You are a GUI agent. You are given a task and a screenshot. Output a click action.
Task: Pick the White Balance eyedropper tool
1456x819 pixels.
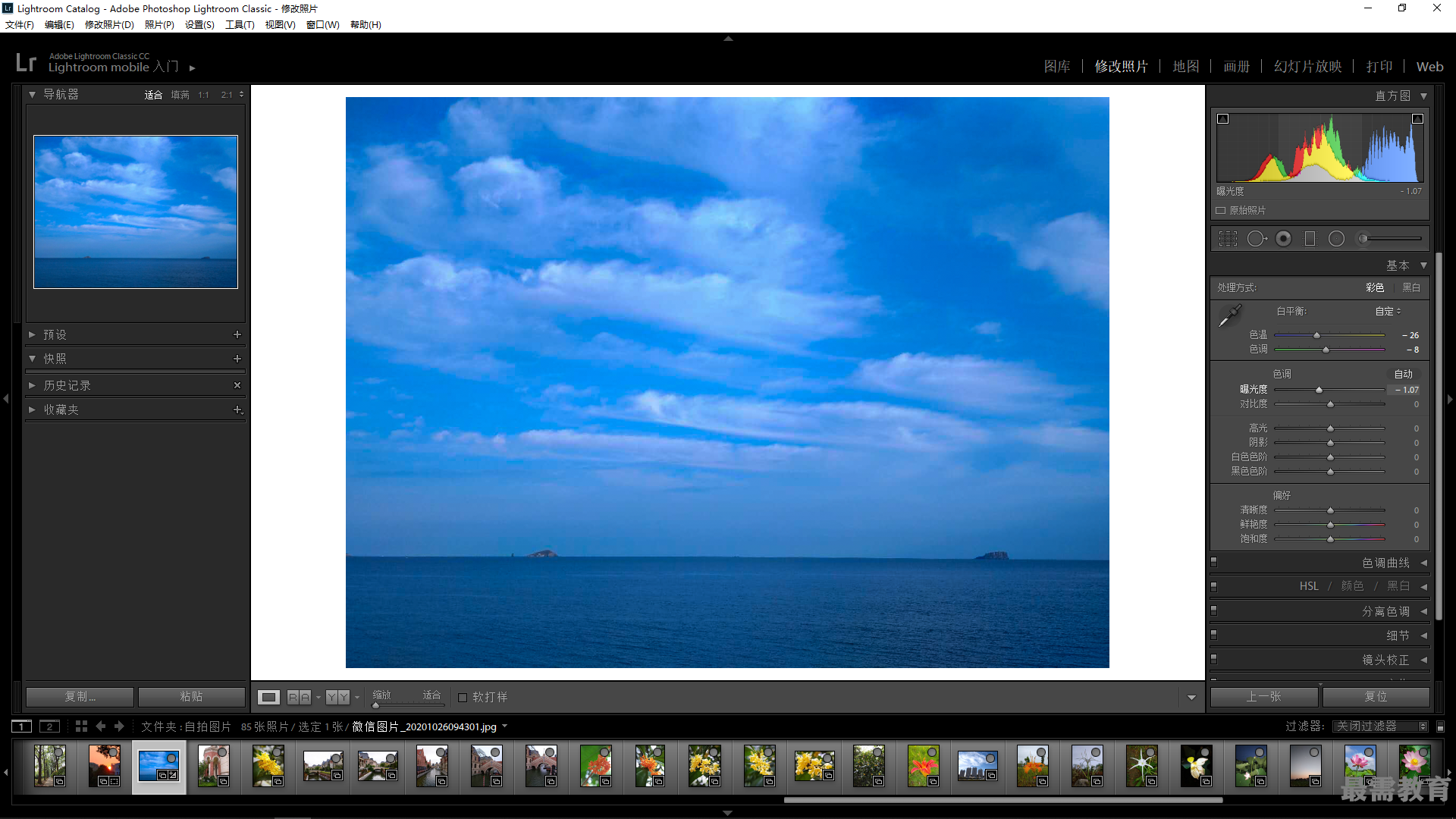(x=1230, y=315)
